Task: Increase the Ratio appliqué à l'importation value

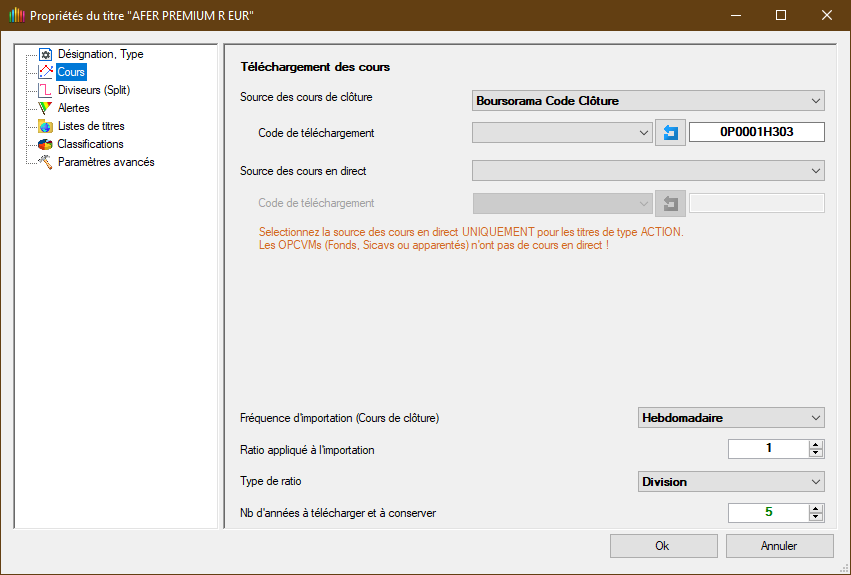Action: (816, 445)
